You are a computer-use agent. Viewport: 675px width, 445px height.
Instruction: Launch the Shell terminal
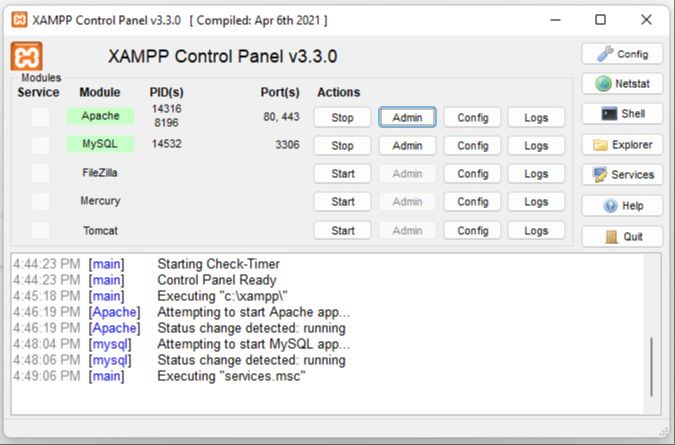coord(622,114)
